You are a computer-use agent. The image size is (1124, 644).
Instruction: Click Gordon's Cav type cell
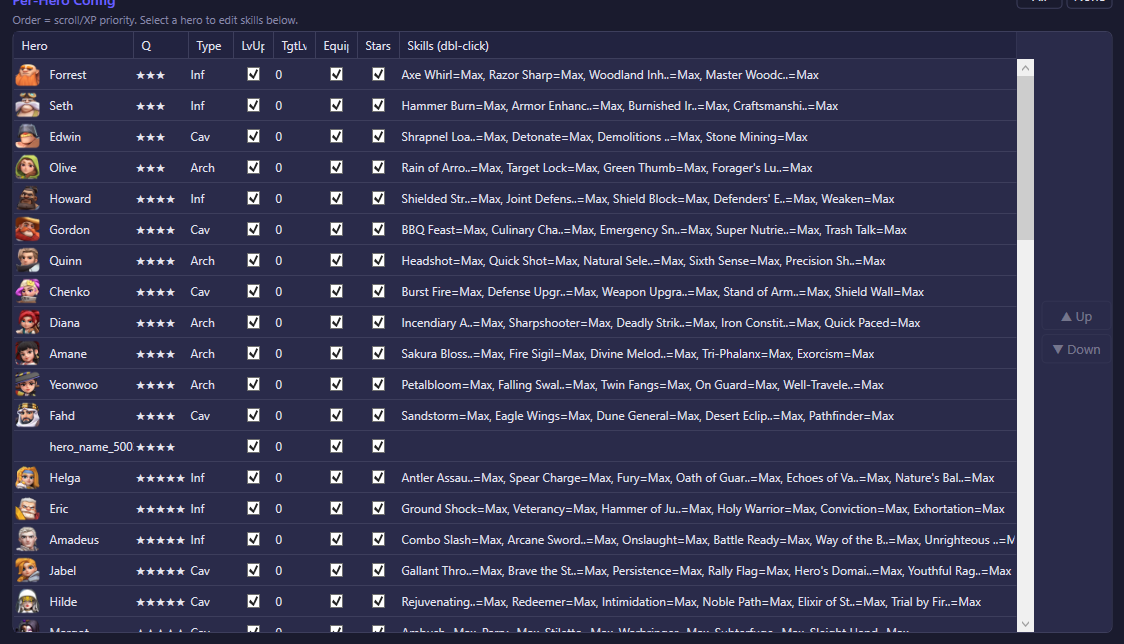pyautogui.click(x=200, y=229)
